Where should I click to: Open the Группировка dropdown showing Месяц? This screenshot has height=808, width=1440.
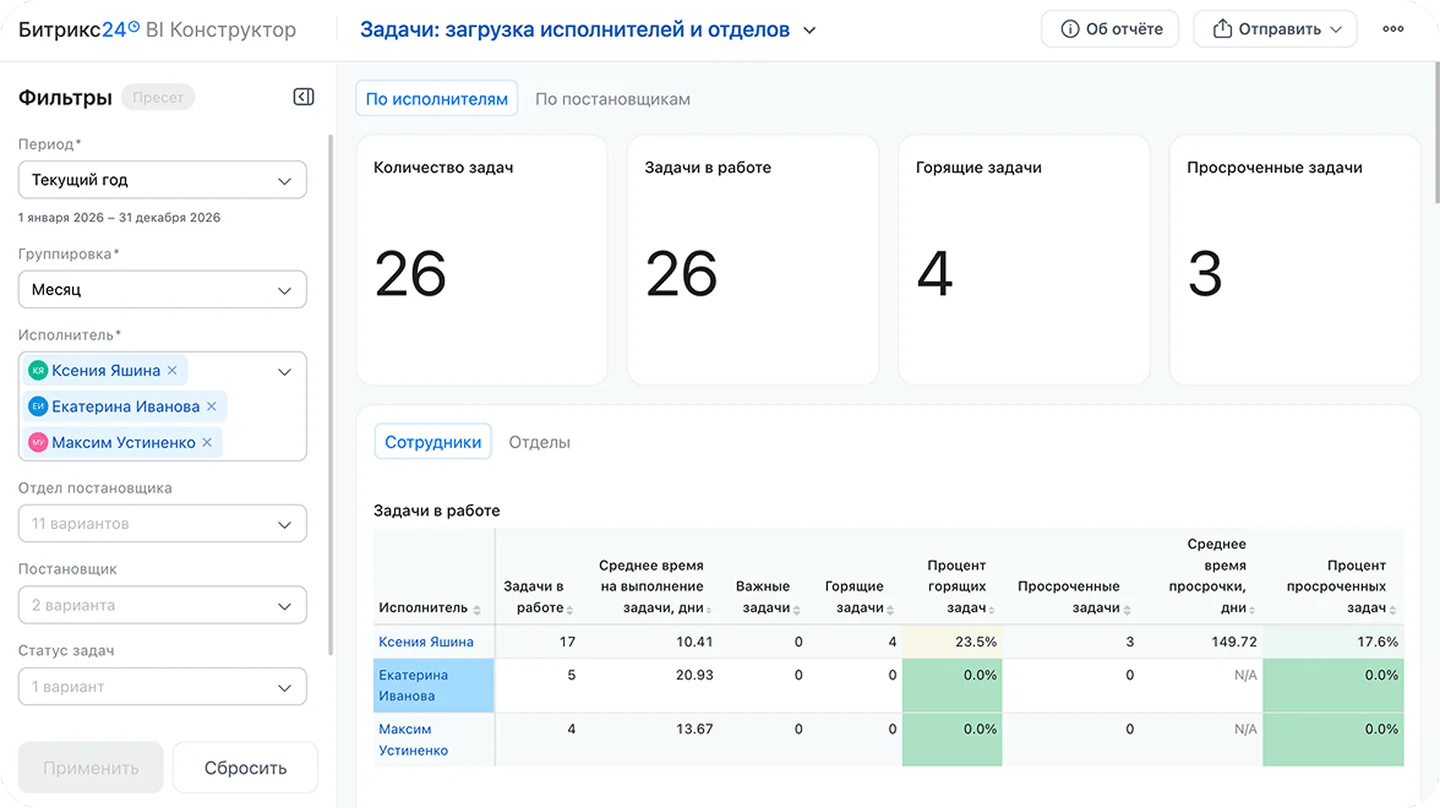pyautogui.click(x=162, y=290)
